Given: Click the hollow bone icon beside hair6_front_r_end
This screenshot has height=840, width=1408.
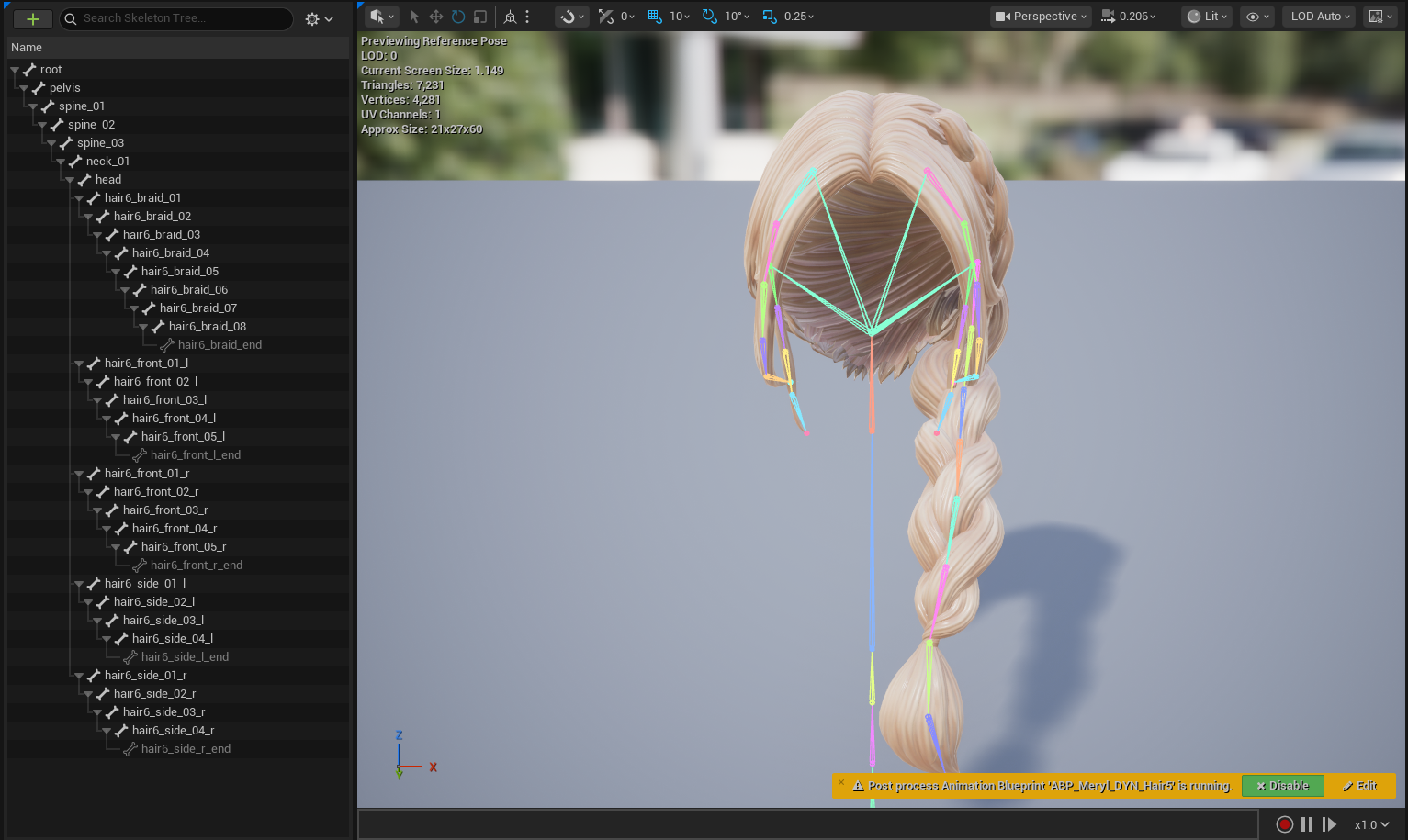Looking at the screenshot, I should click(140, 566).
